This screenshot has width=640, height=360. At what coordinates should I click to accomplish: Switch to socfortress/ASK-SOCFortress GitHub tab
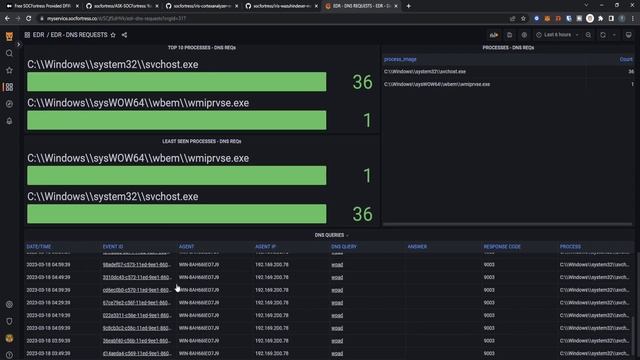tap(122, 6)
